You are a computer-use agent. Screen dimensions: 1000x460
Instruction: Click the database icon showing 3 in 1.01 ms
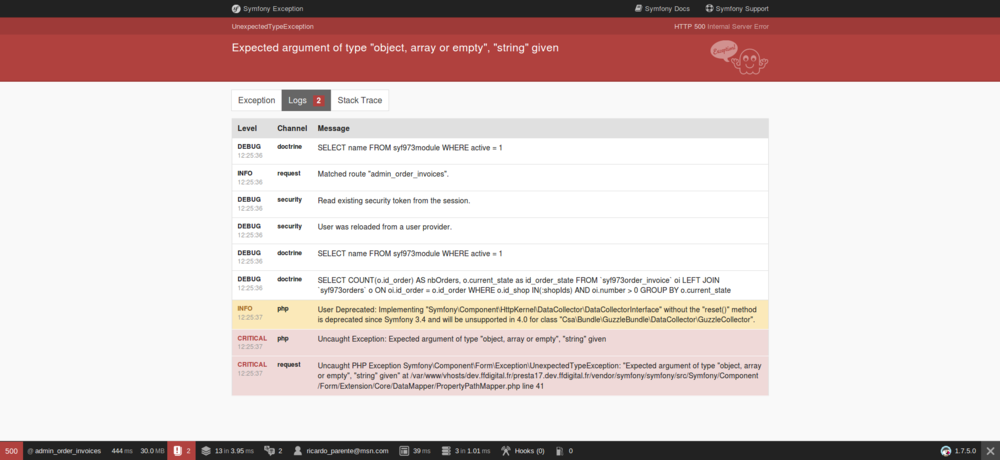coord(446,450)
